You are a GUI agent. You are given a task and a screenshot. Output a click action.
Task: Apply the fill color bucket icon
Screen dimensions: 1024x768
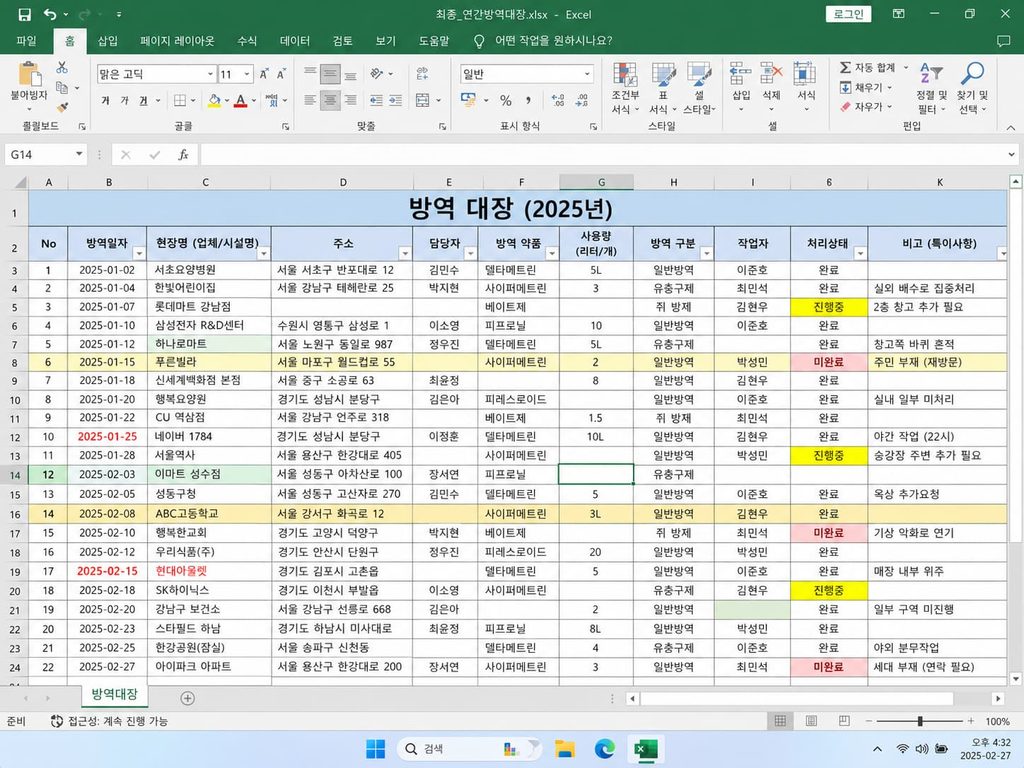[214, 101]
